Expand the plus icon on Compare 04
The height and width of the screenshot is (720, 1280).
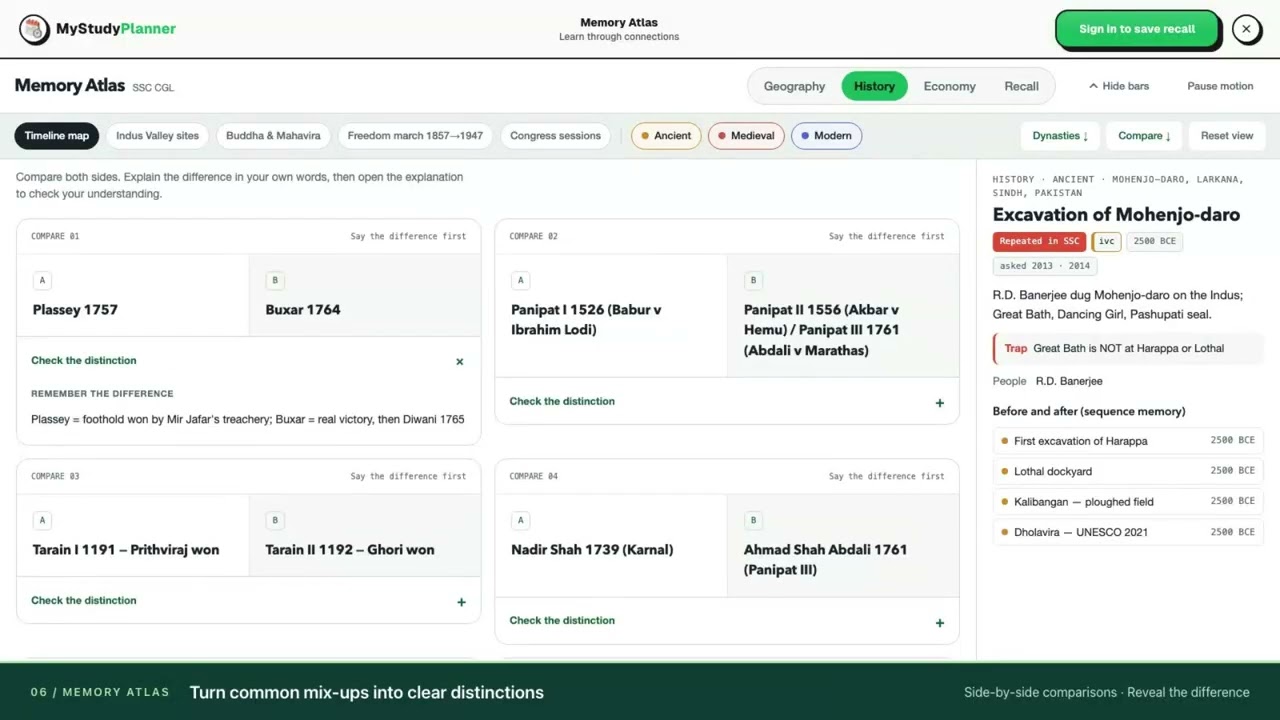(939, 623)
